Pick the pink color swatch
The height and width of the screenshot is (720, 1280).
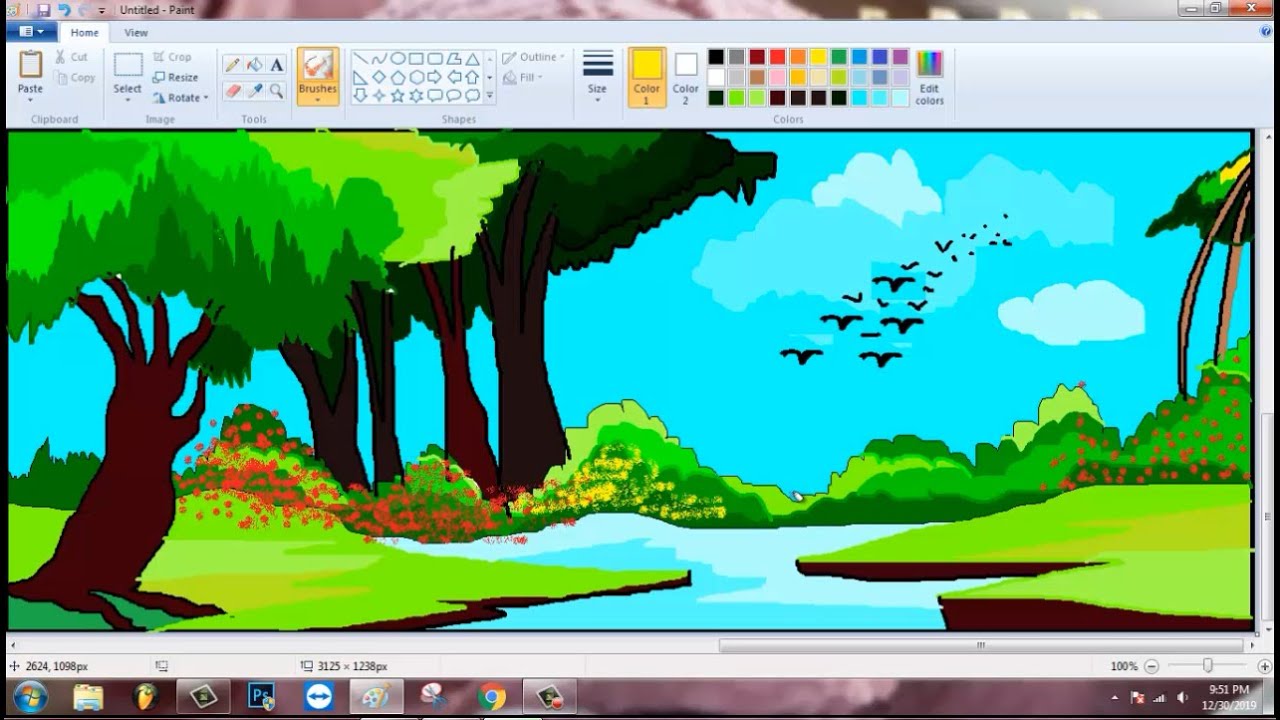(x=777, y=77)
